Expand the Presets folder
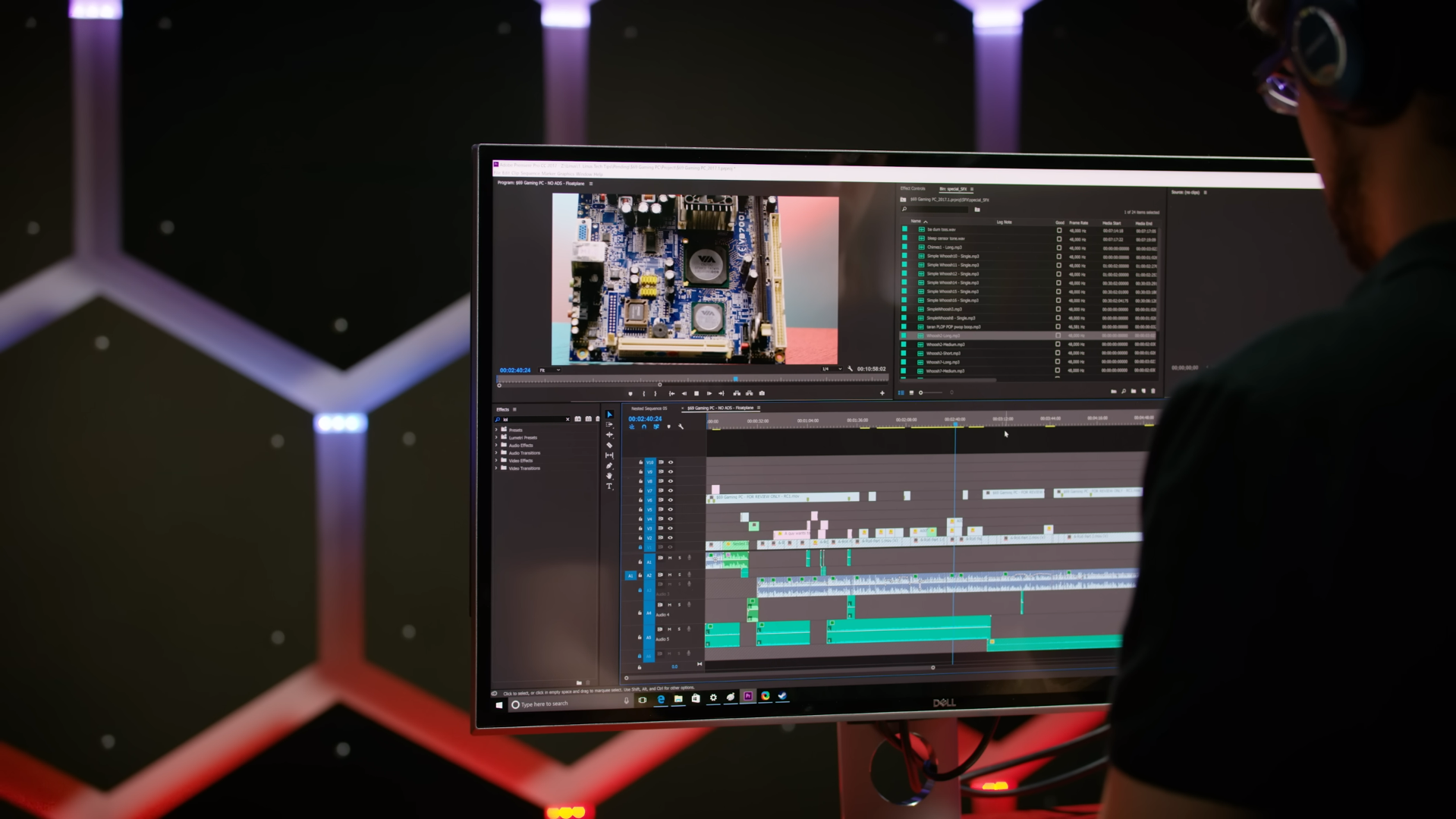Image resolution: width=1456 pixels, height=819 pixels. 496,430
